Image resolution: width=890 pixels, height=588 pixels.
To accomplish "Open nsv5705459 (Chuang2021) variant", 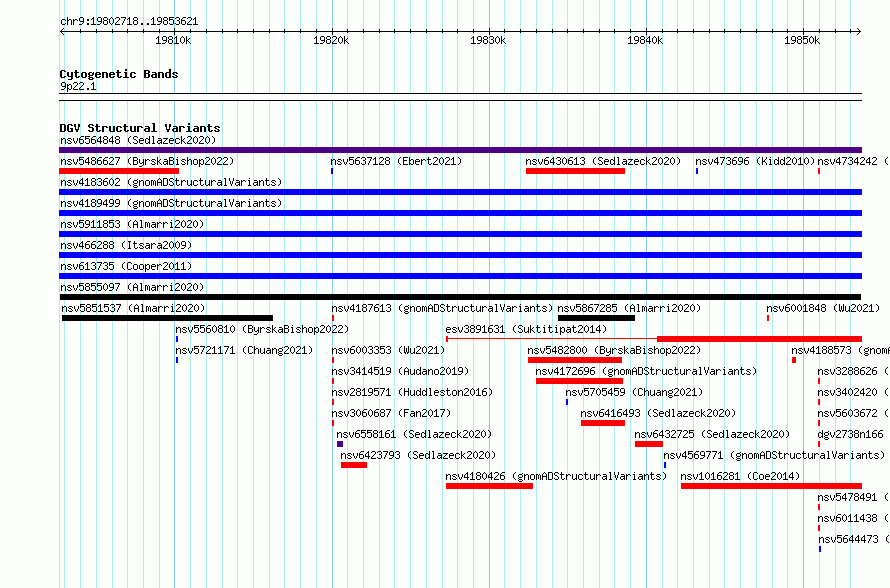I will (634, 392).
